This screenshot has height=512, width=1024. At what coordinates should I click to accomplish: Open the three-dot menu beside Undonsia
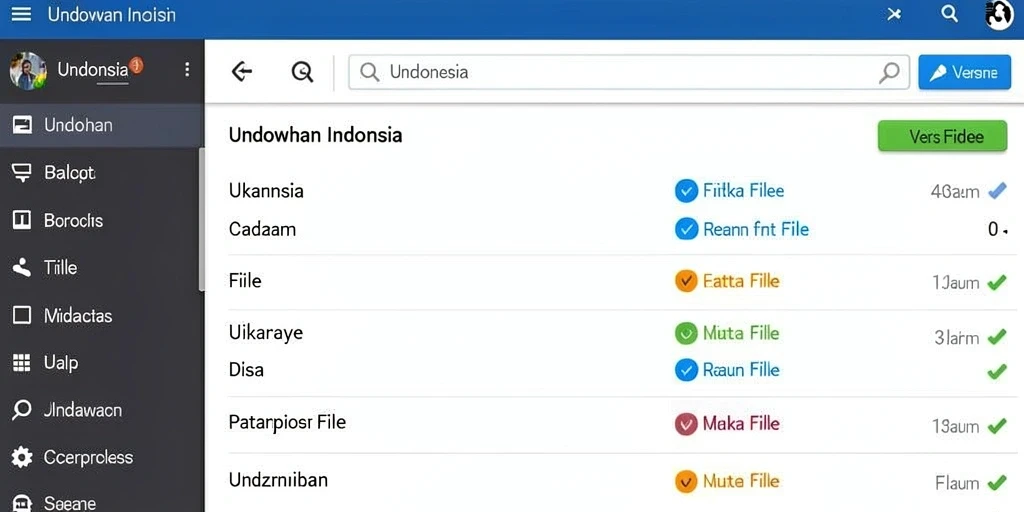pos(187,70)
